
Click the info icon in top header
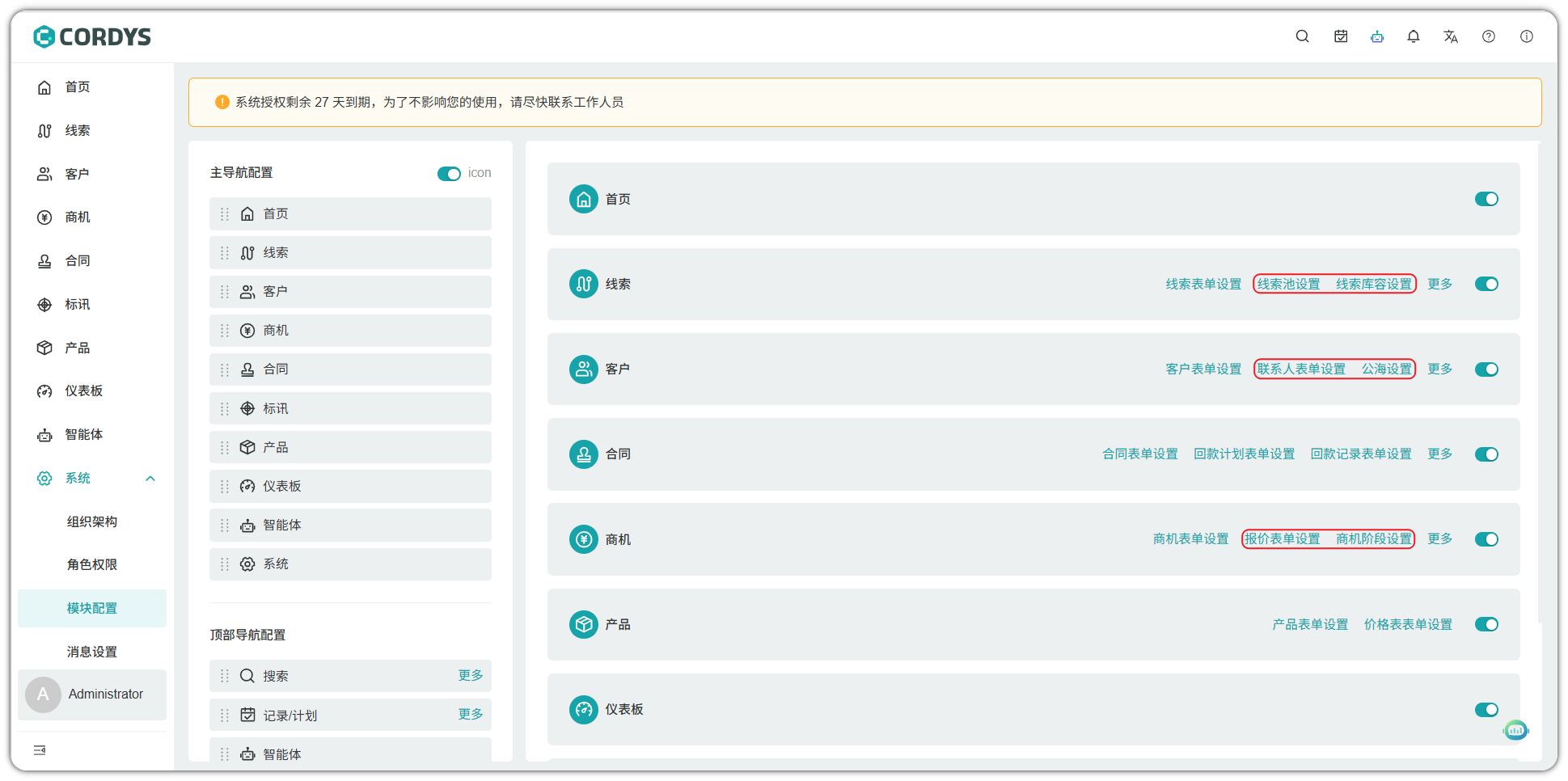[1527, 36]
